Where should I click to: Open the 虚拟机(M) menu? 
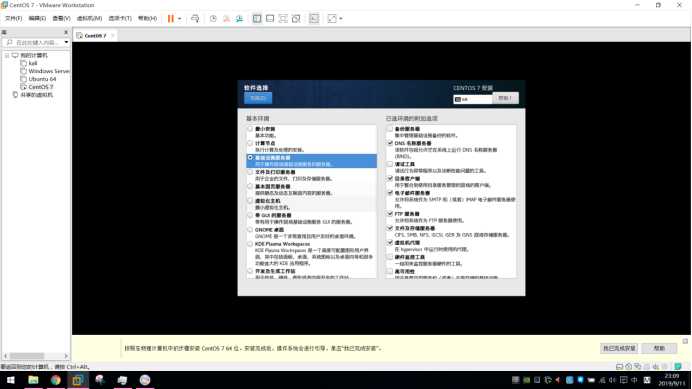89,19
